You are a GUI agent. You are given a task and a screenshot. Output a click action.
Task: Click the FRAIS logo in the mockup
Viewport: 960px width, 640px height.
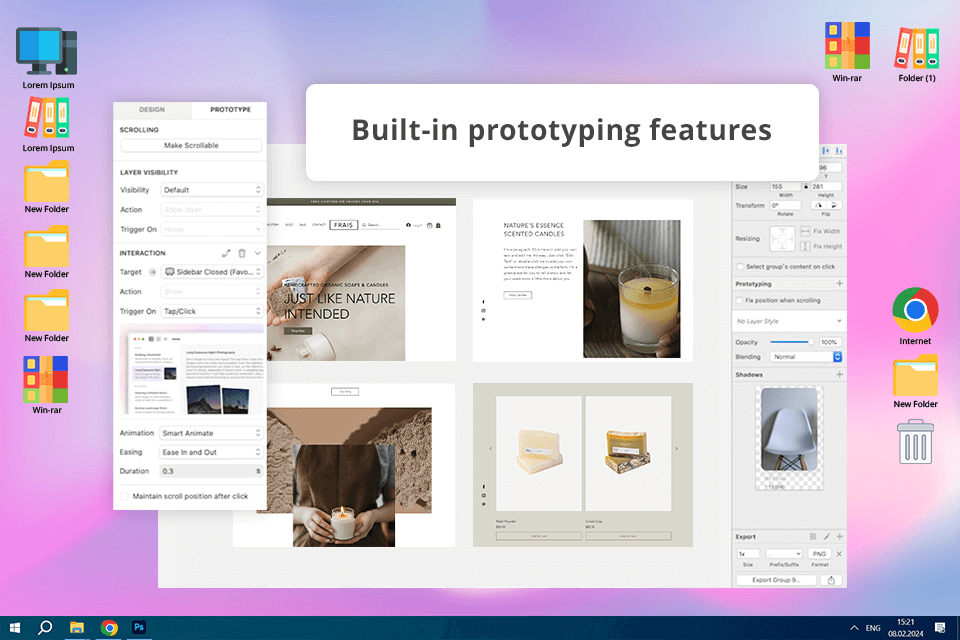tap(343, 225)
